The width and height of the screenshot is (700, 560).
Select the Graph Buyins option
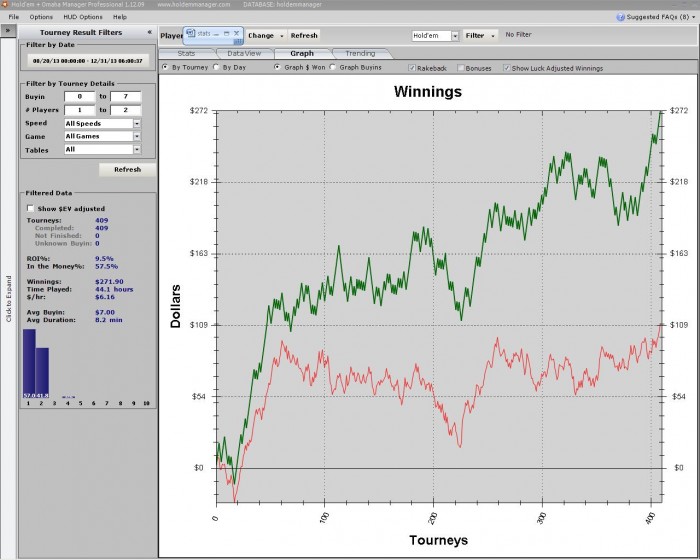pyautogui.click(x=333, y=67)
